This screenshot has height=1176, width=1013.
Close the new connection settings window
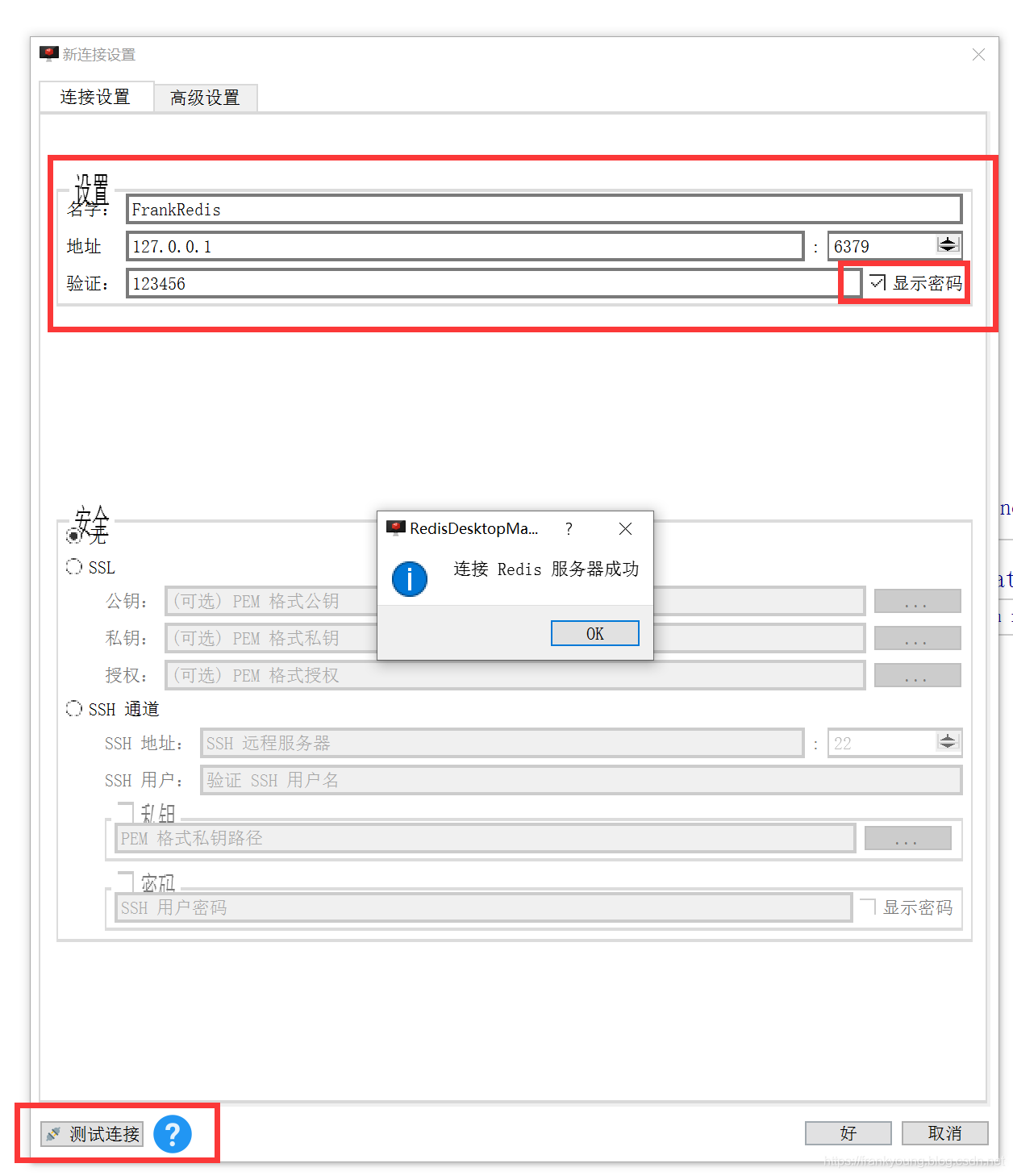(x=978, y=54)
